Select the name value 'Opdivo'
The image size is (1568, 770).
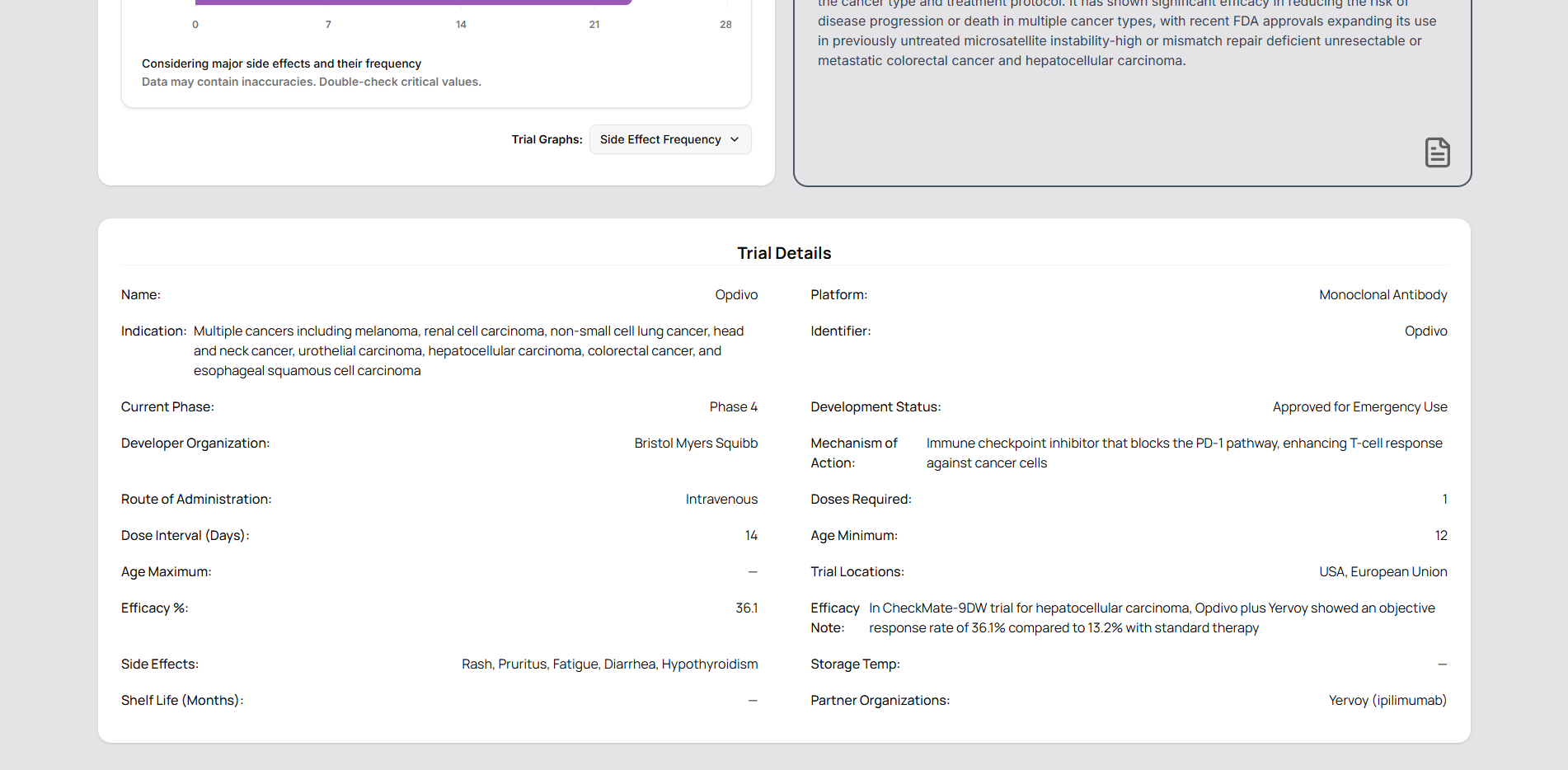(736, 295)
